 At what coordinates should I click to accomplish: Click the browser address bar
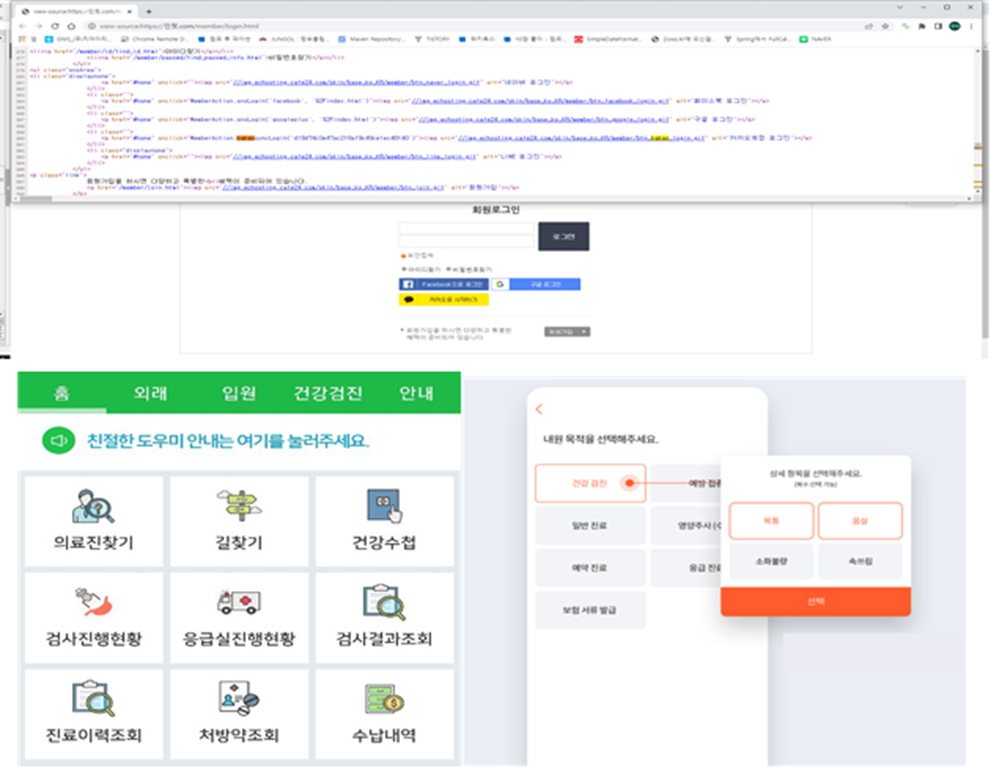tap(474, 26)
